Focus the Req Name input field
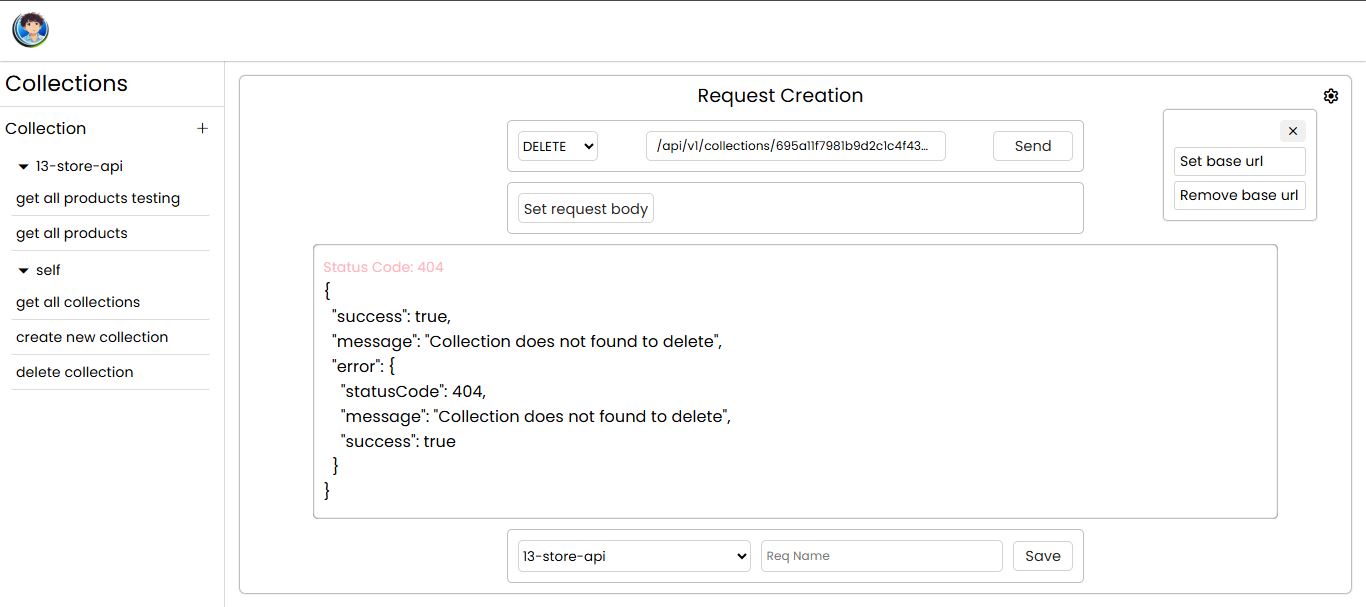This screenshot has width=1366, height=607. coord(882,556)
